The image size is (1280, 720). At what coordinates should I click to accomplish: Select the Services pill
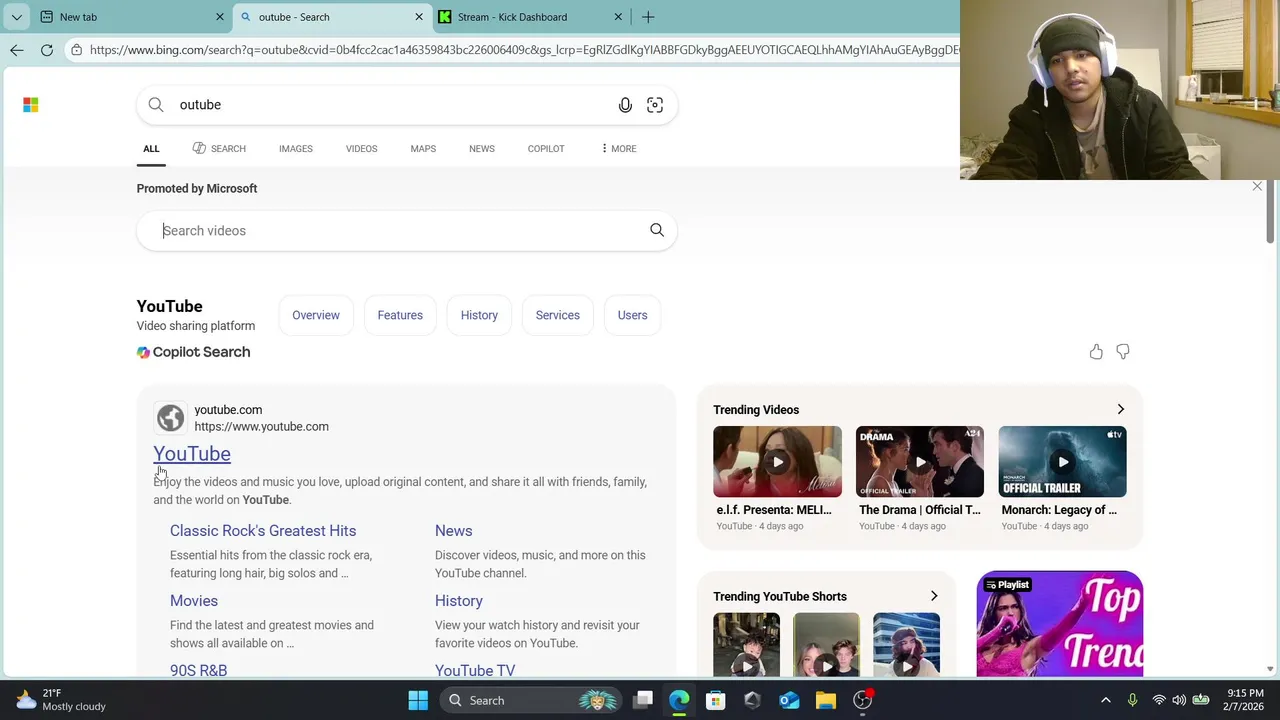coord(557,315)
